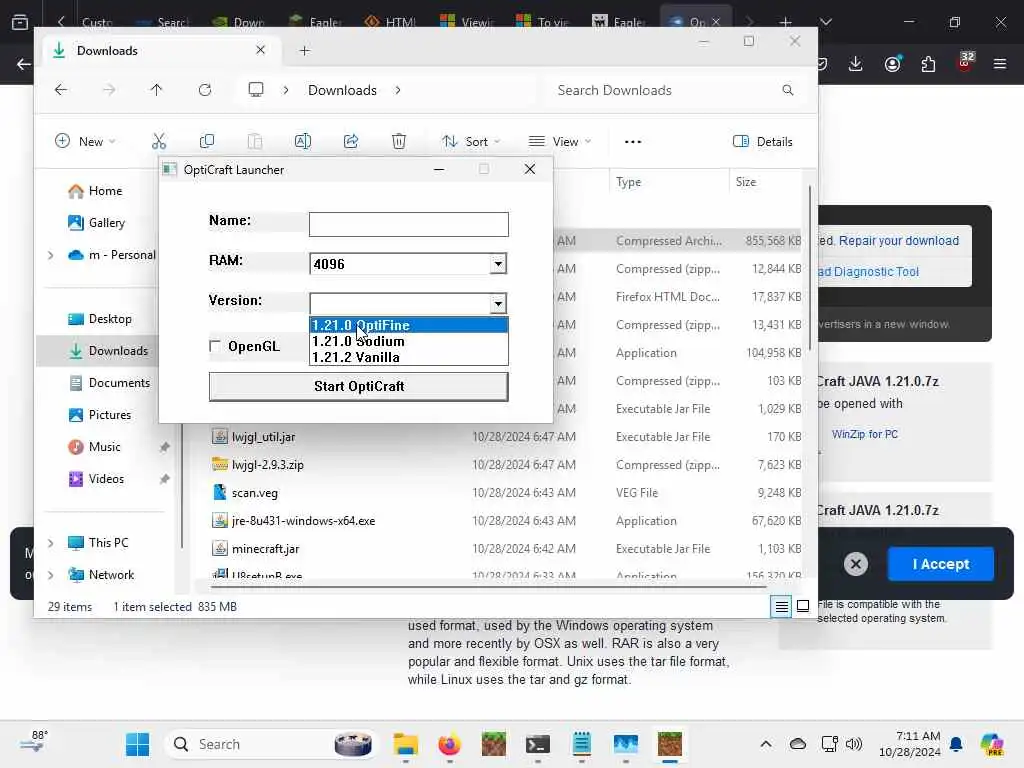The width and height of the screenshot is (1024, 768).
Task: Open Home in navigation pane
Action: pos(95,191)
